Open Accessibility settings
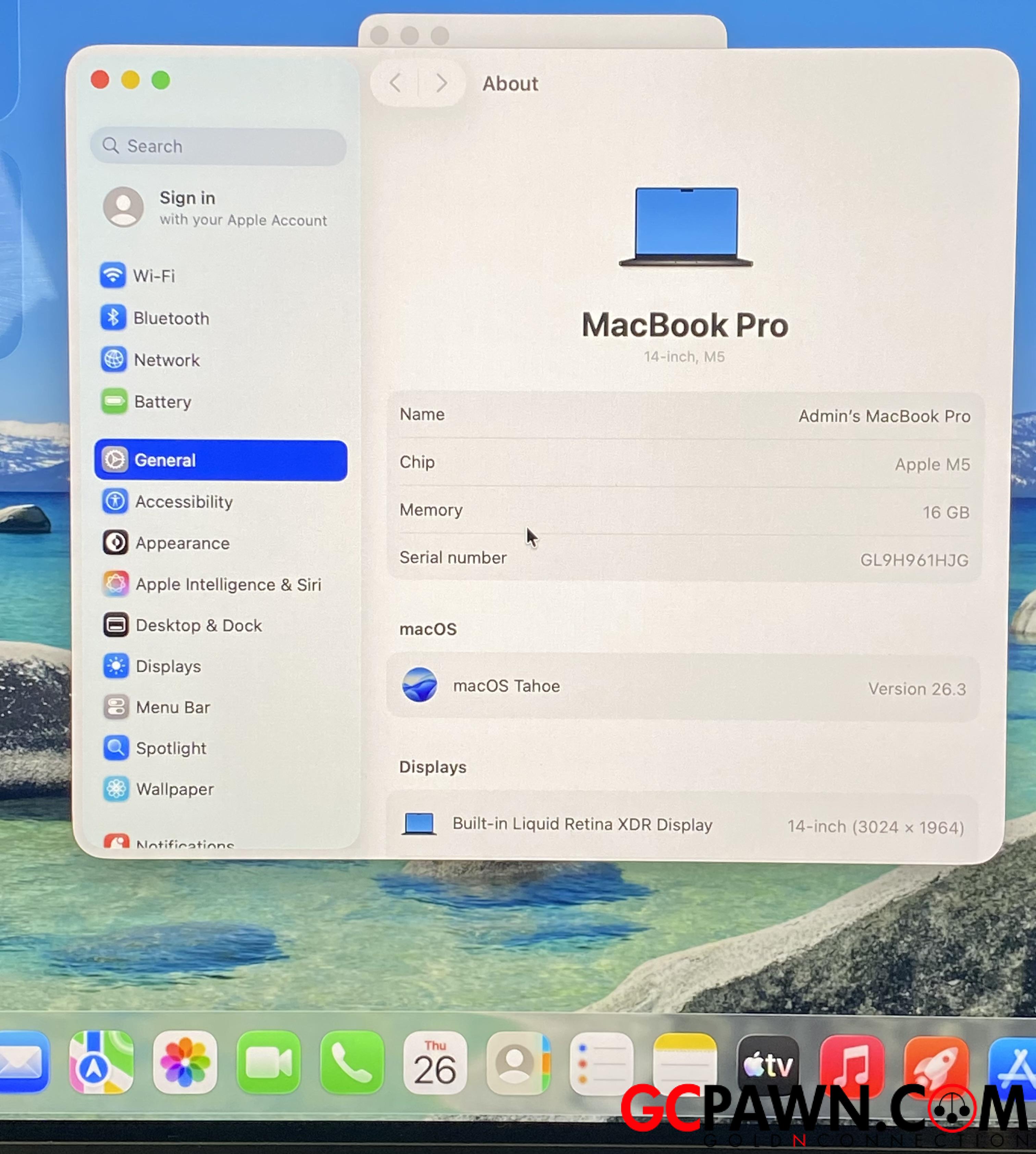The height and width of the screenshot is (1154, 1036). pos(183,502)
